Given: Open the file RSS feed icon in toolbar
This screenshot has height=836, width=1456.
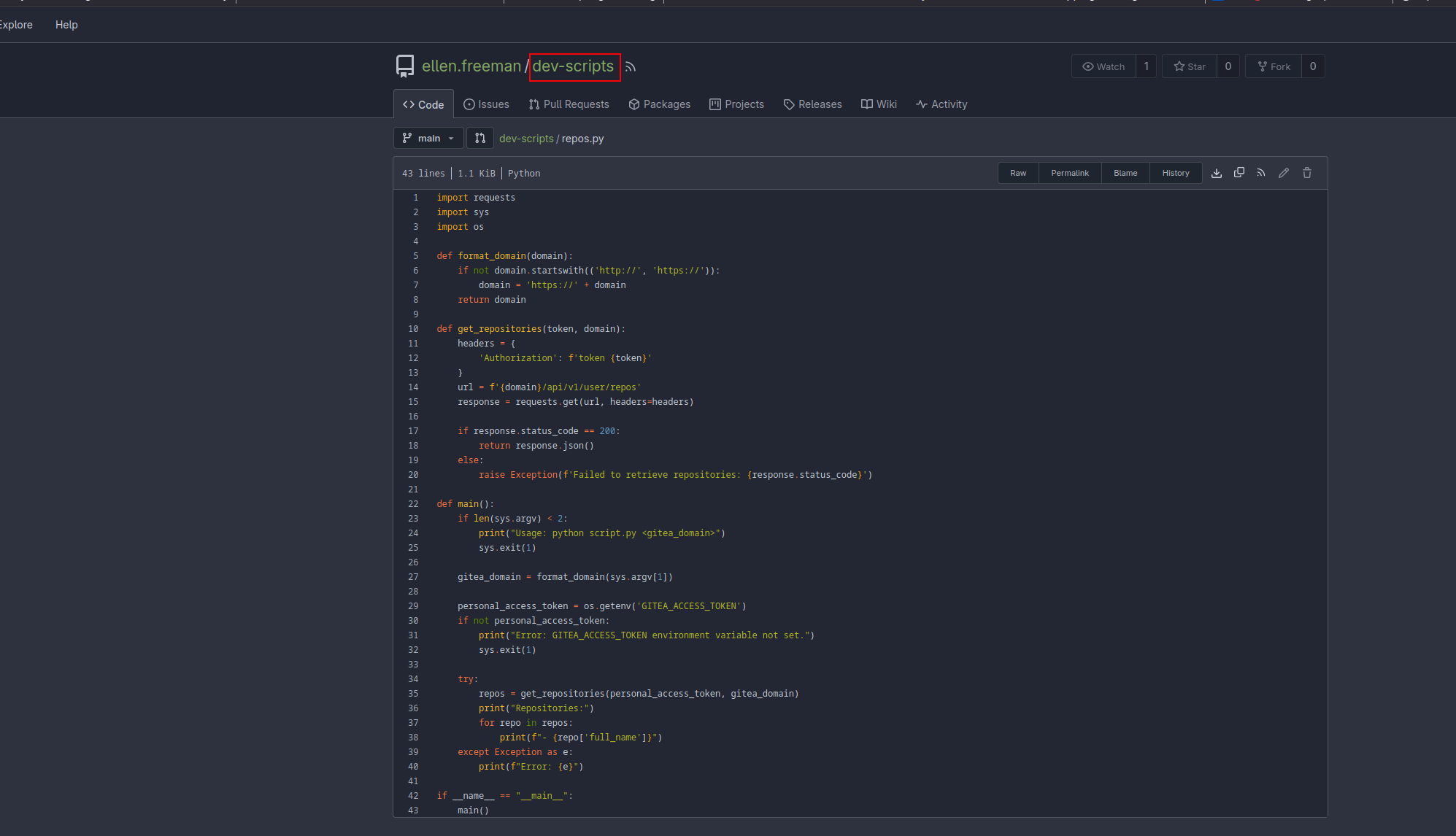Looking at the screenshot, I should 1261,173.
